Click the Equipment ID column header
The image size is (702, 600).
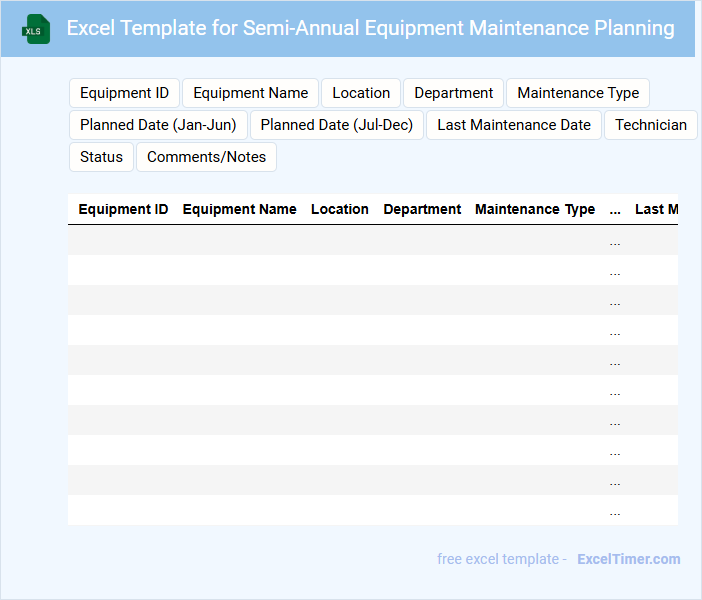(x=123, y=209)
